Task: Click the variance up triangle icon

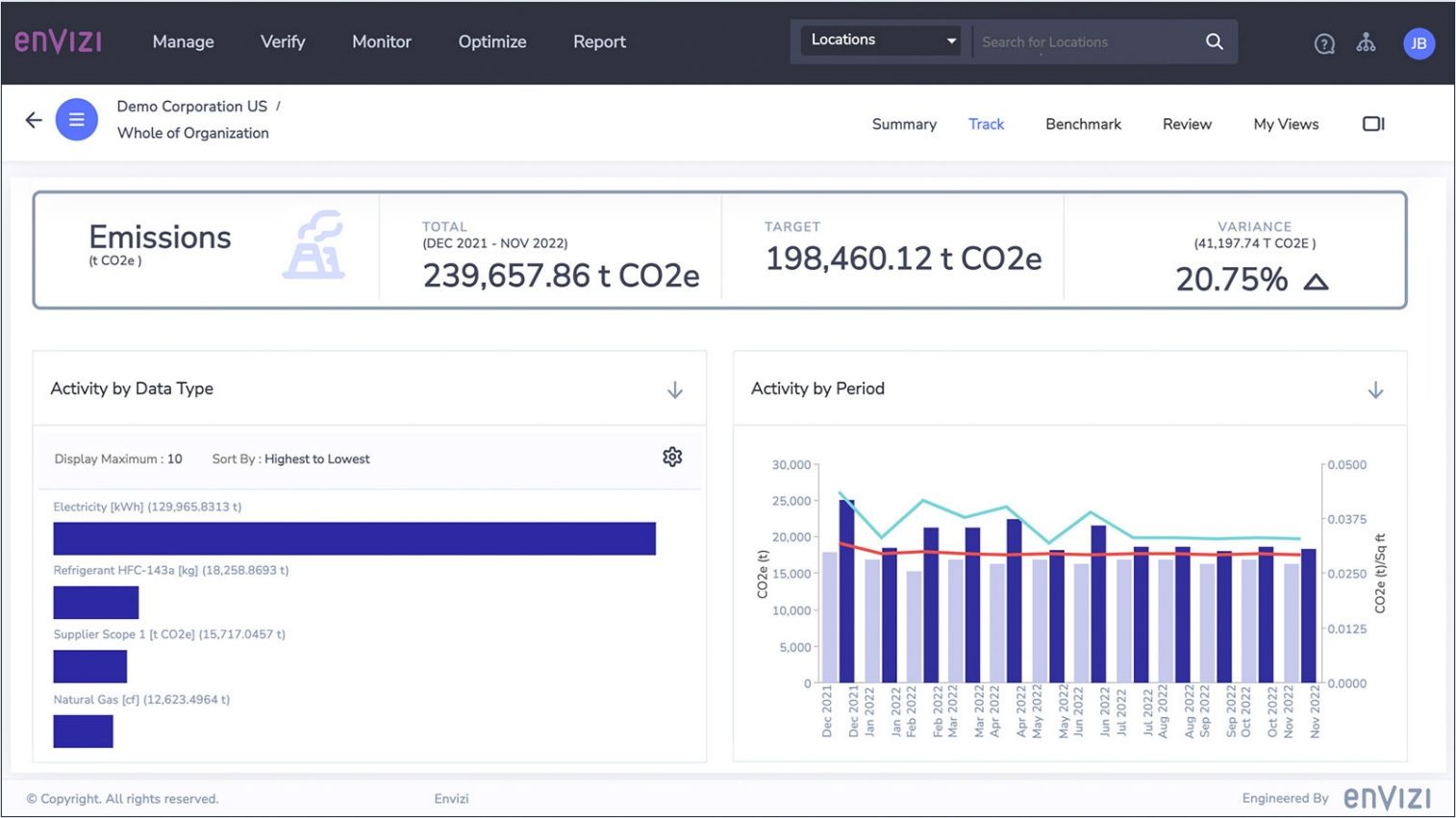Action: 1316,282
